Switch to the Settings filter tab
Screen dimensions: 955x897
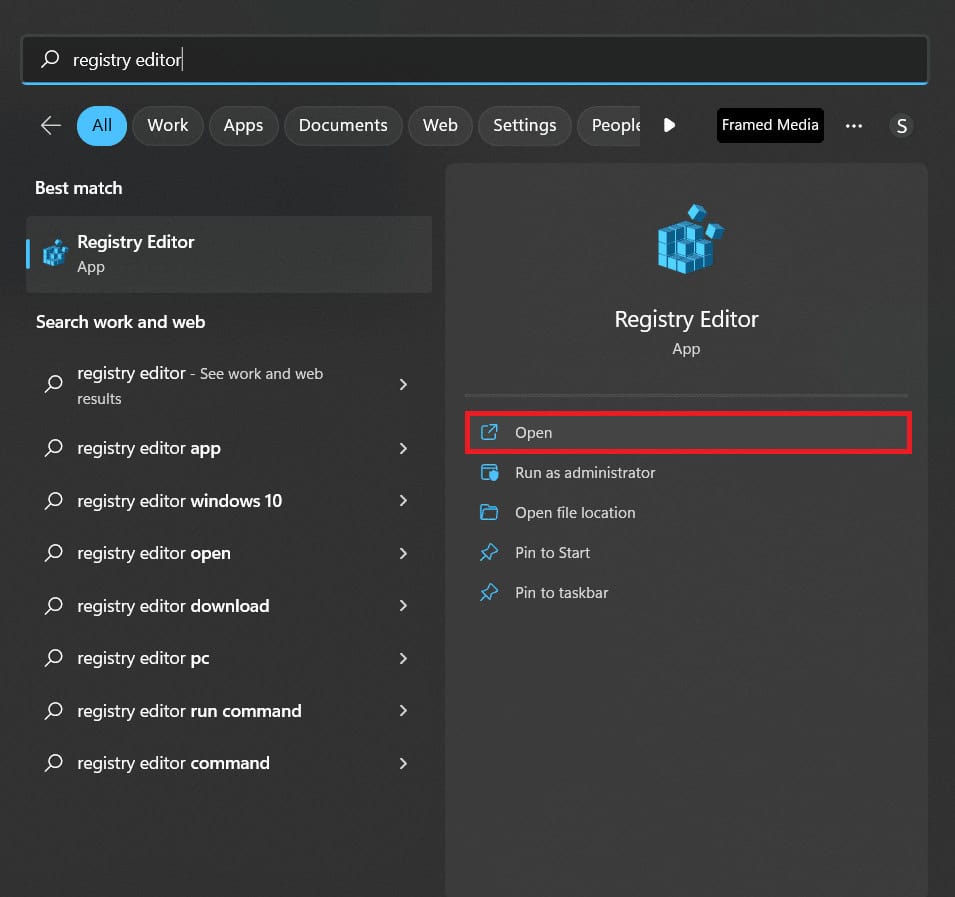point(524,125)
